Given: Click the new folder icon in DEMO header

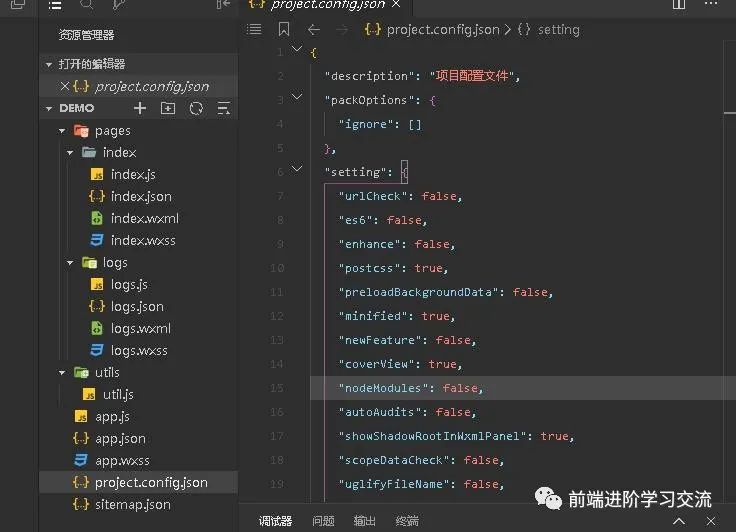Looking at the screenshot, I should [167, 108].
